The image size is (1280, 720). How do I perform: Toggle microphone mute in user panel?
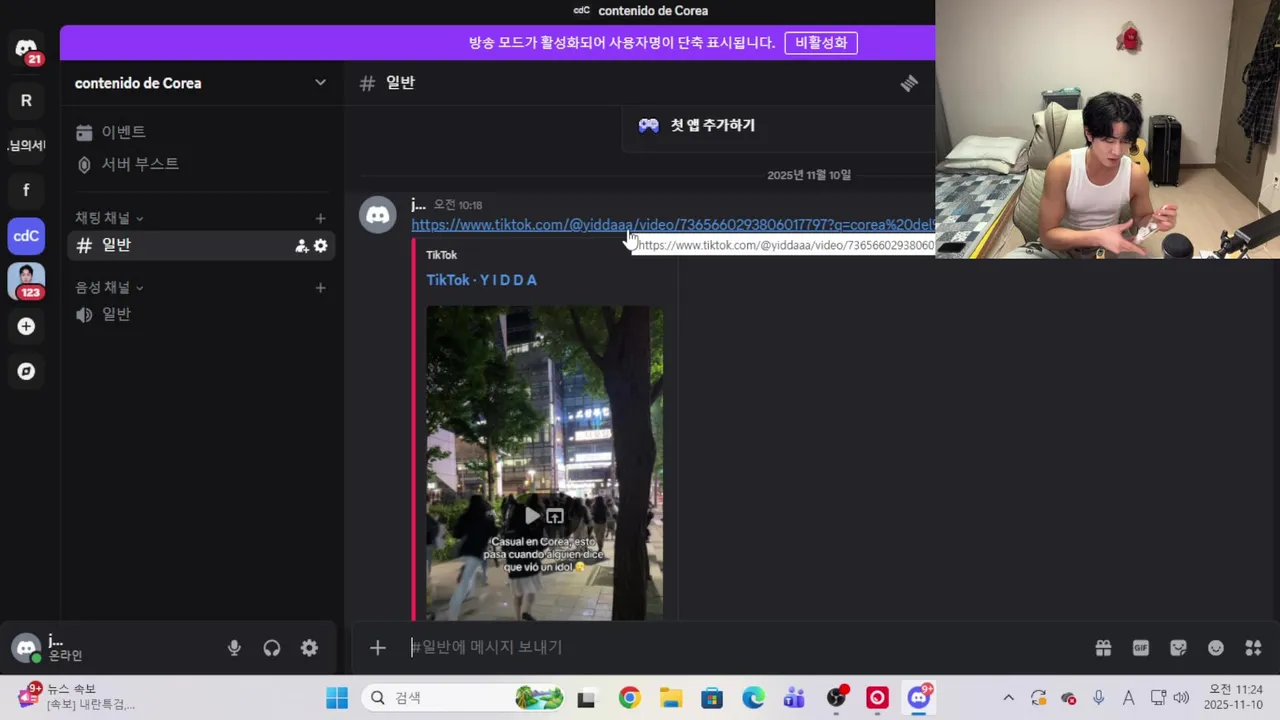pos(234,648)
